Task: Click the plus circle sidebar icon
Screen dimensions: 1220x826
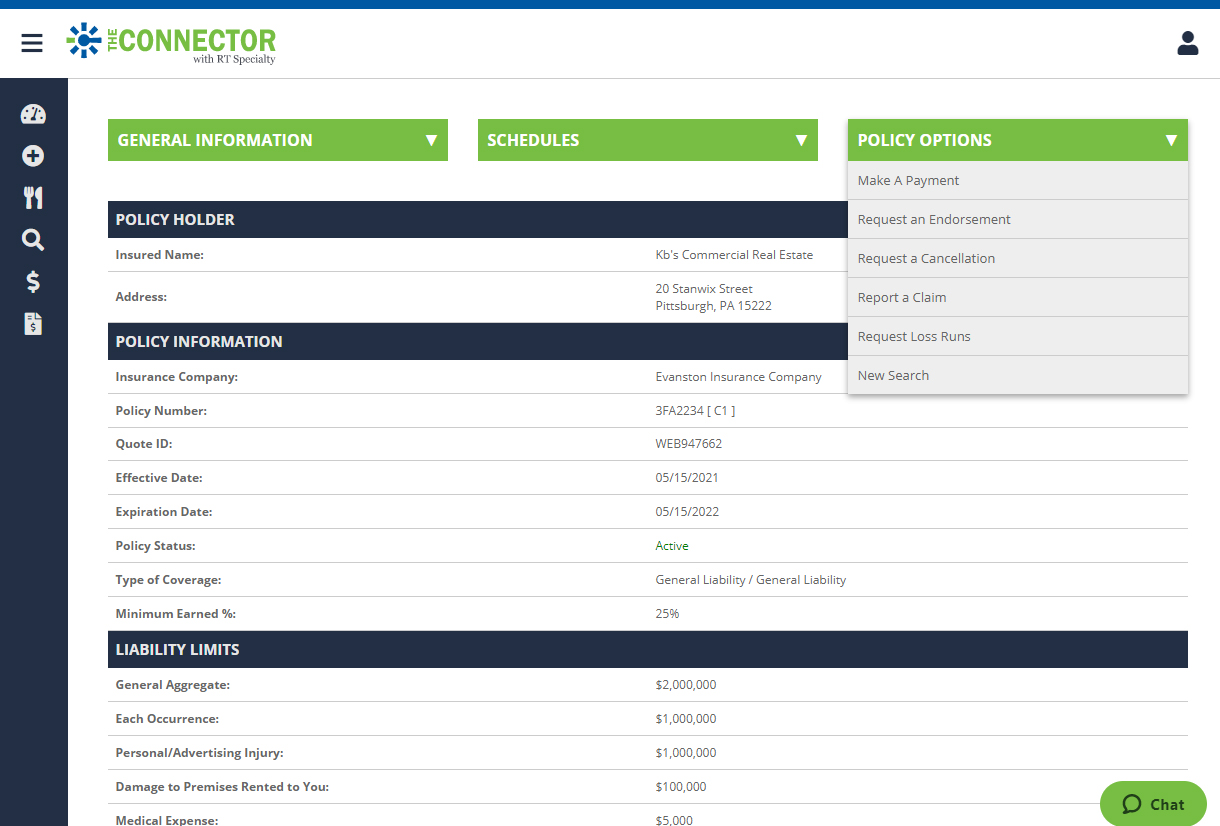Action: point(33,156)
